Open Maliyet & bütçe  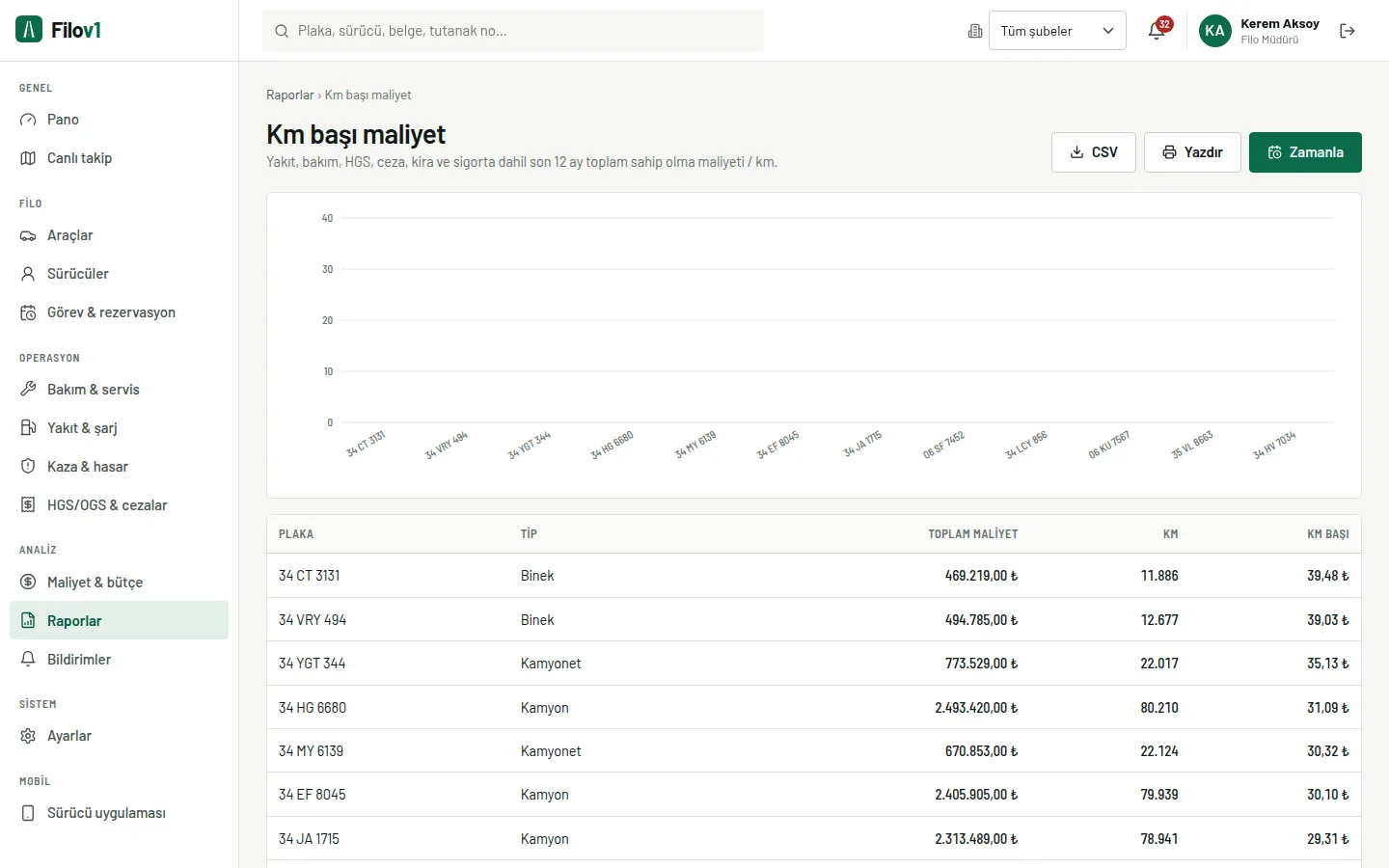(119, 583)
